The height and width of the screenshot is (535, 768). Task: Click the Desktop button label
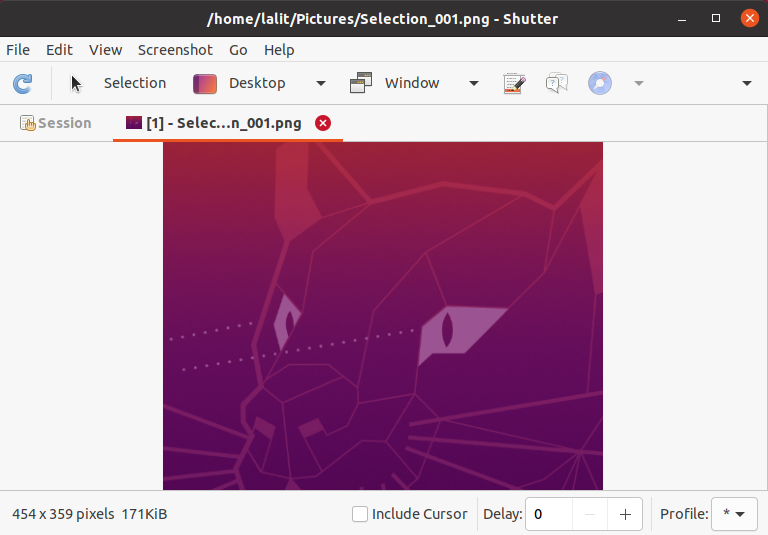pyautogui.click(x=257, y=83)
